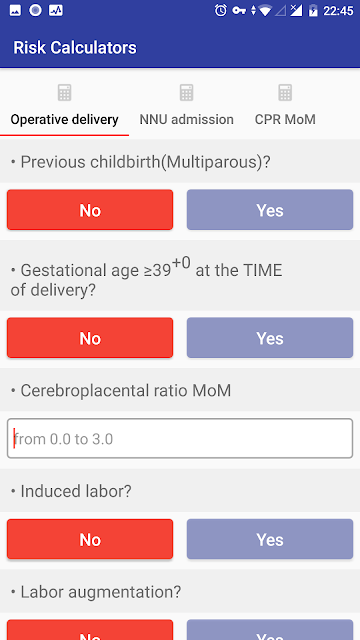Select Yes for Induced labor
Screen dimensions: 360x640
[x=270, y=539]
